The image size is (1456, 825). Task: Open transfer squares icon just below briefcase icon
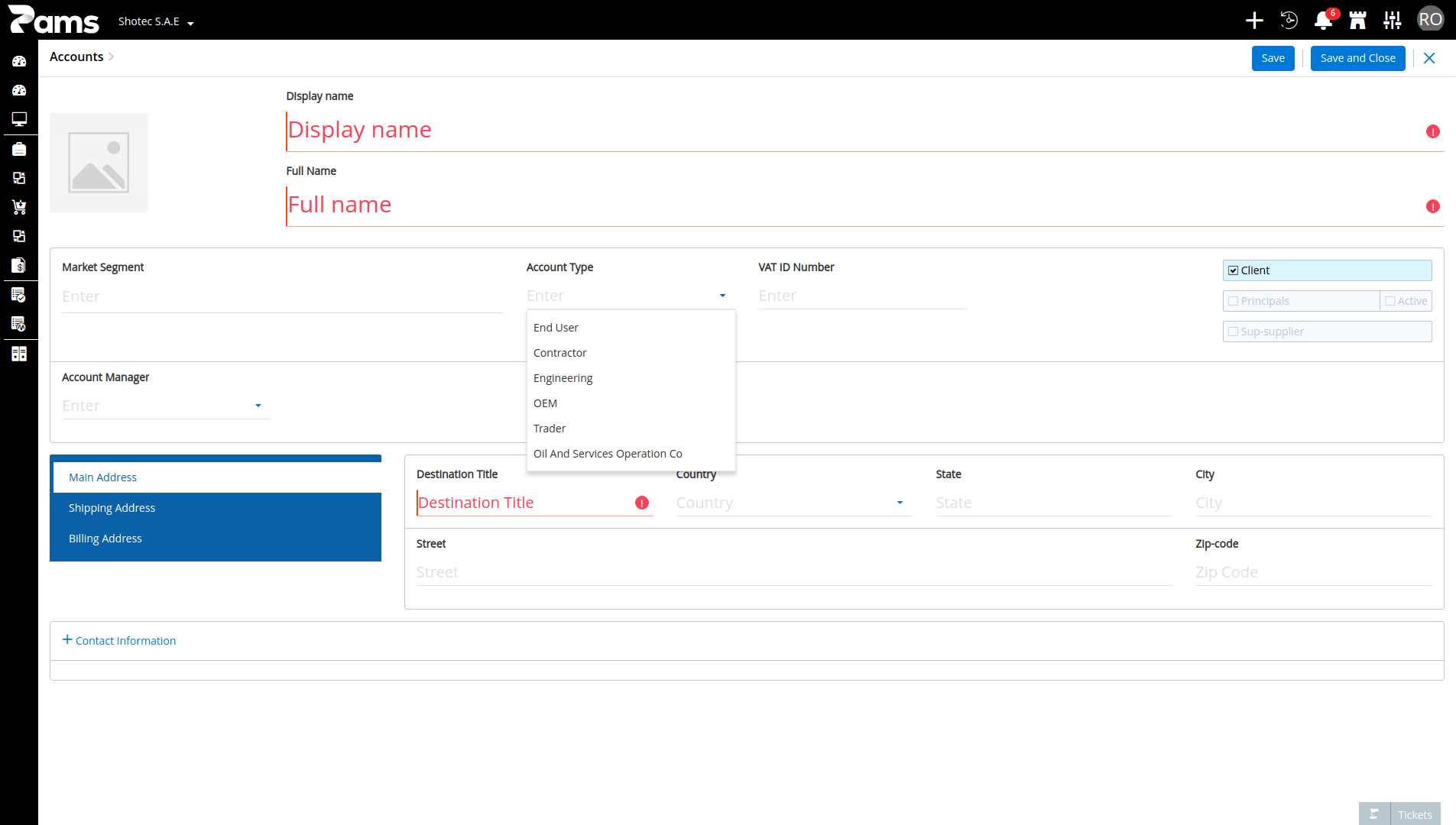19,178
